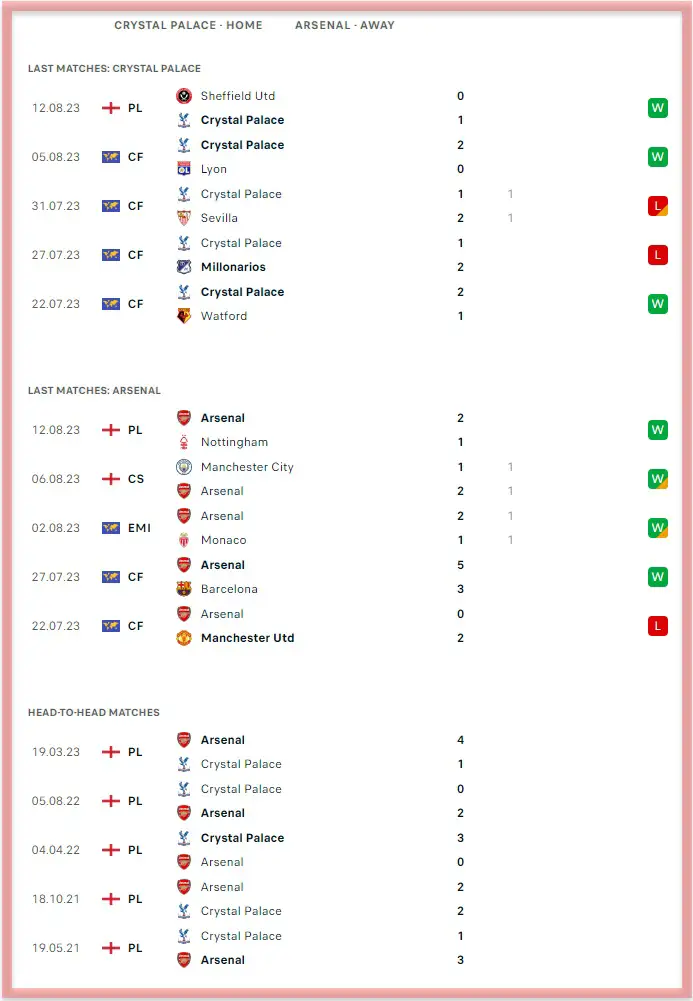Click the Monaco club crest
The image size is (693, 1001).
(184, 540)
